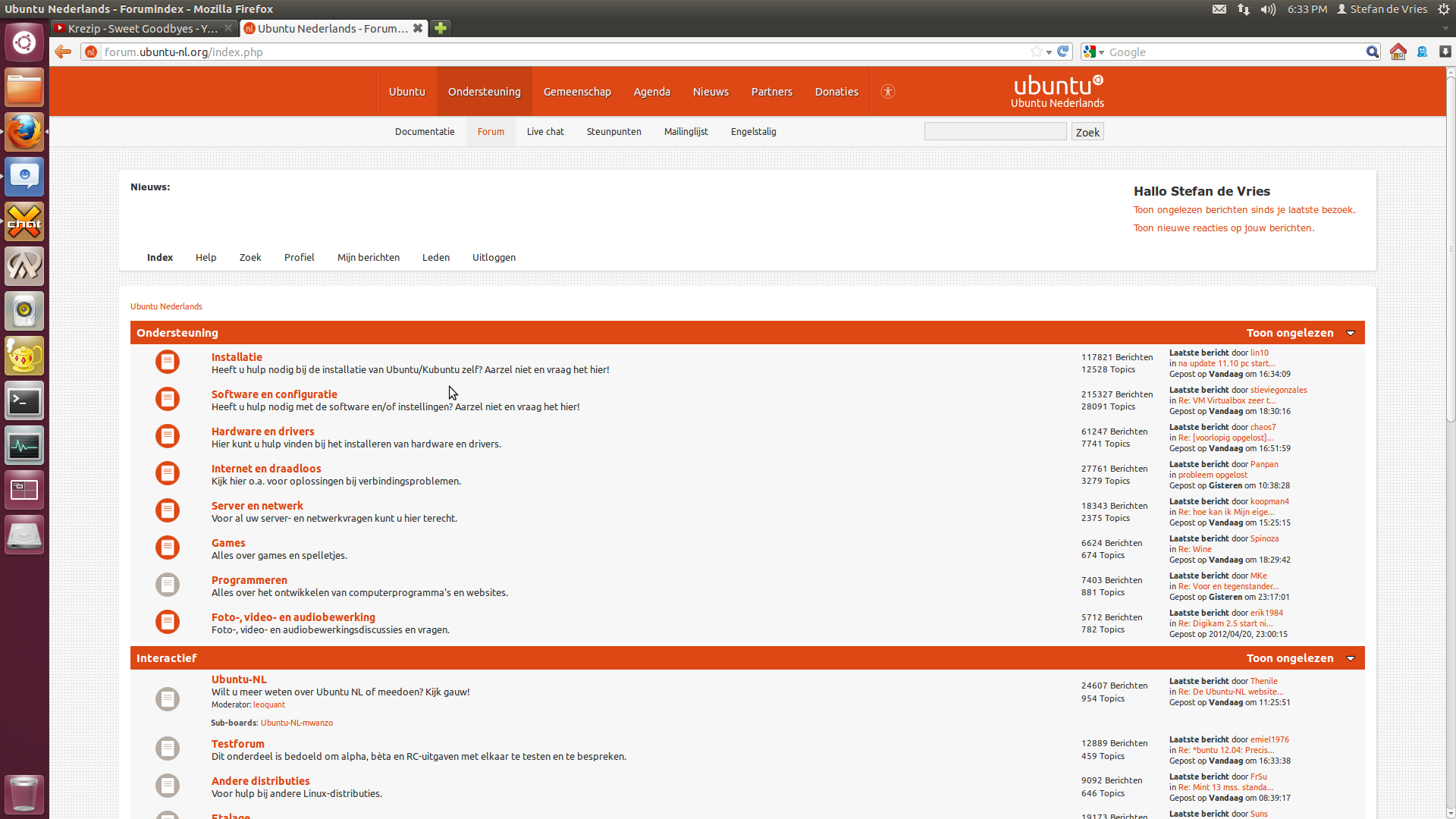Click the Firefox launcher icon
The width and height of the screenshot is (1456, 819).
click(24, 132)
